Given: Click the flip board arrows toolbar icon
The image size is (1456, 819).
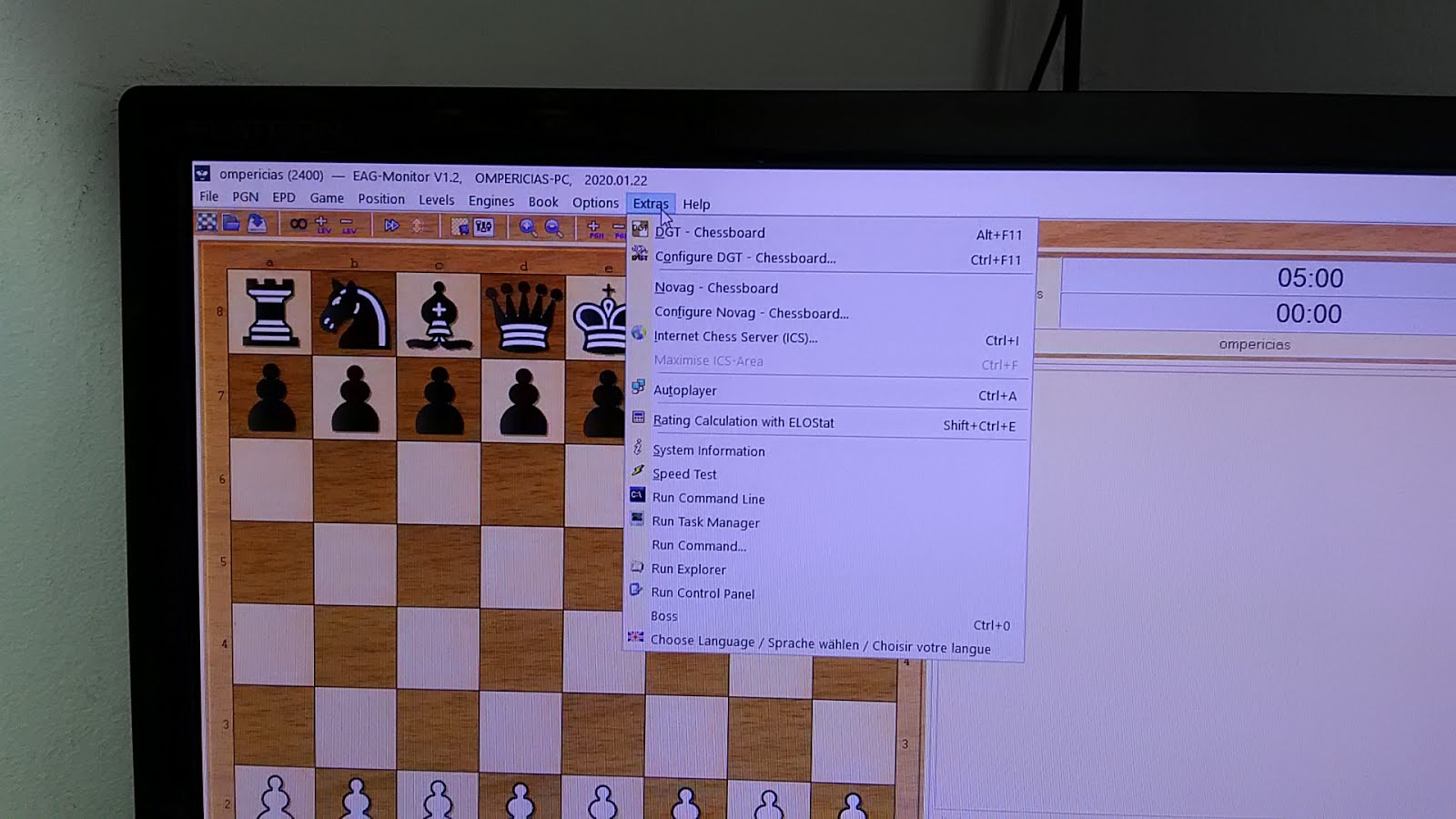Looking at the screenshot, I should click(418, 226).
